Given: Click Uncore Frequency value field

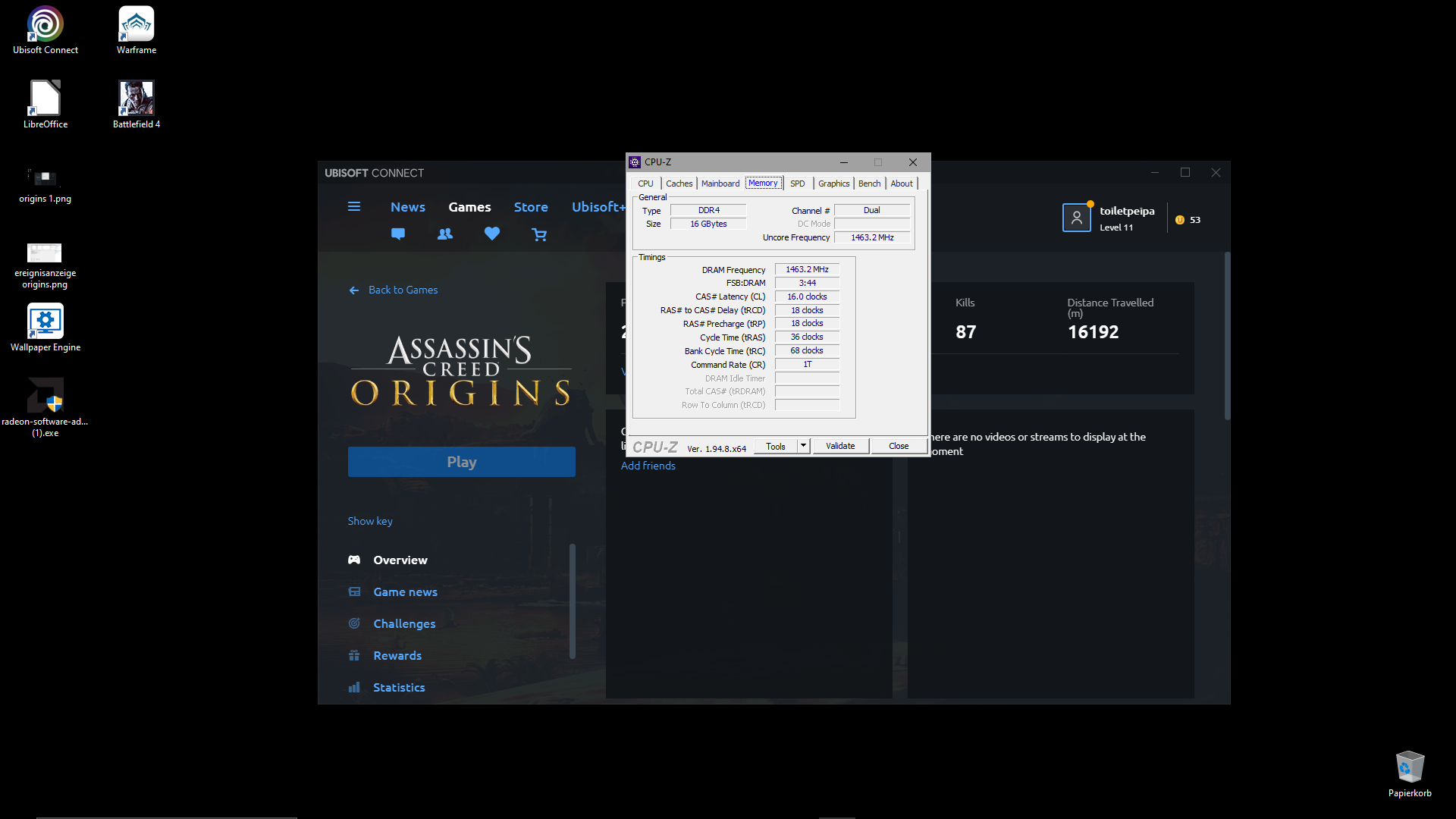Looking at the screenshot, I should pos(872,237).
